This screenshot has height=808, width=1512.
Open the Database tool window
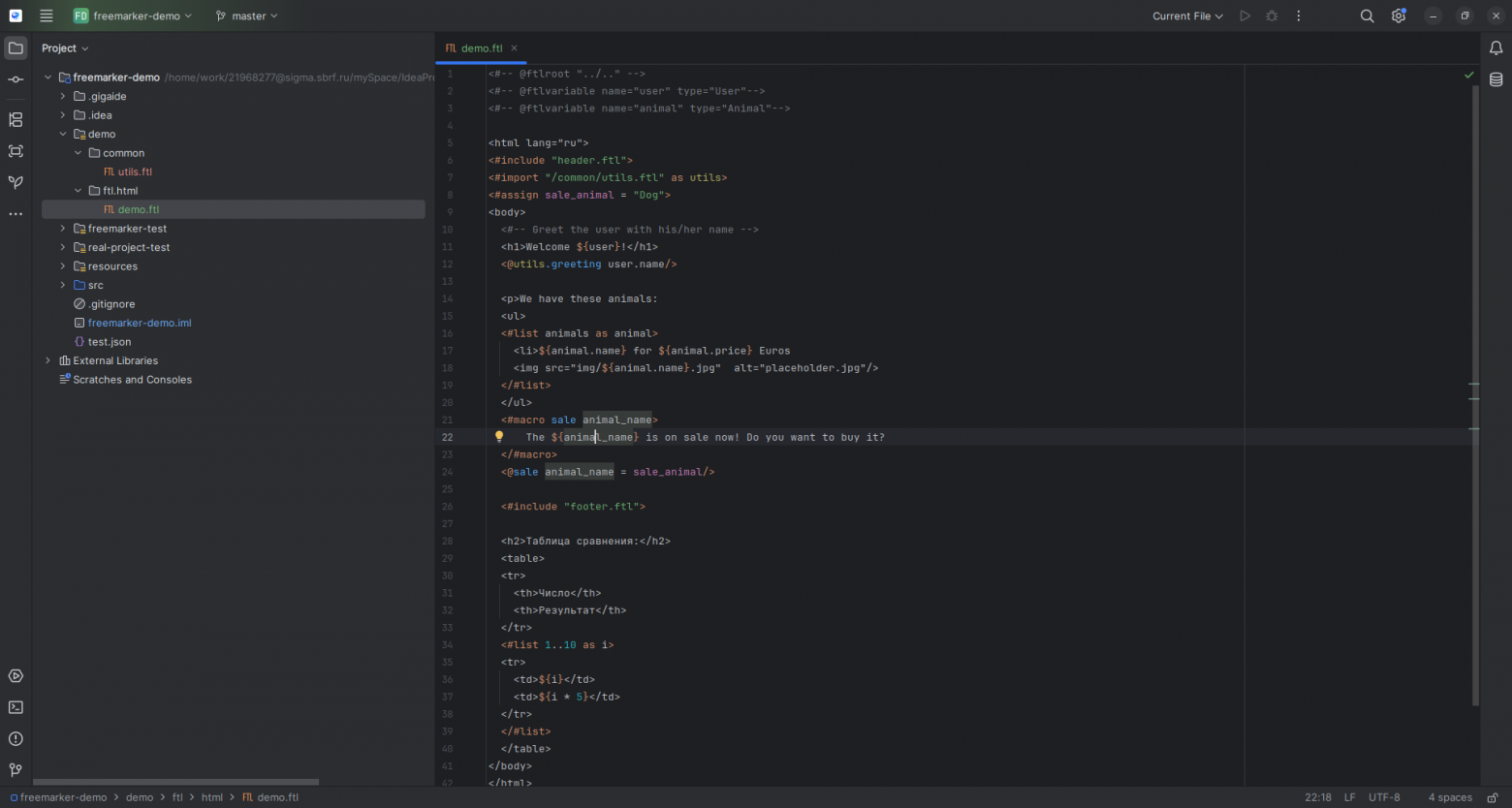click(x=1496, y=79)
